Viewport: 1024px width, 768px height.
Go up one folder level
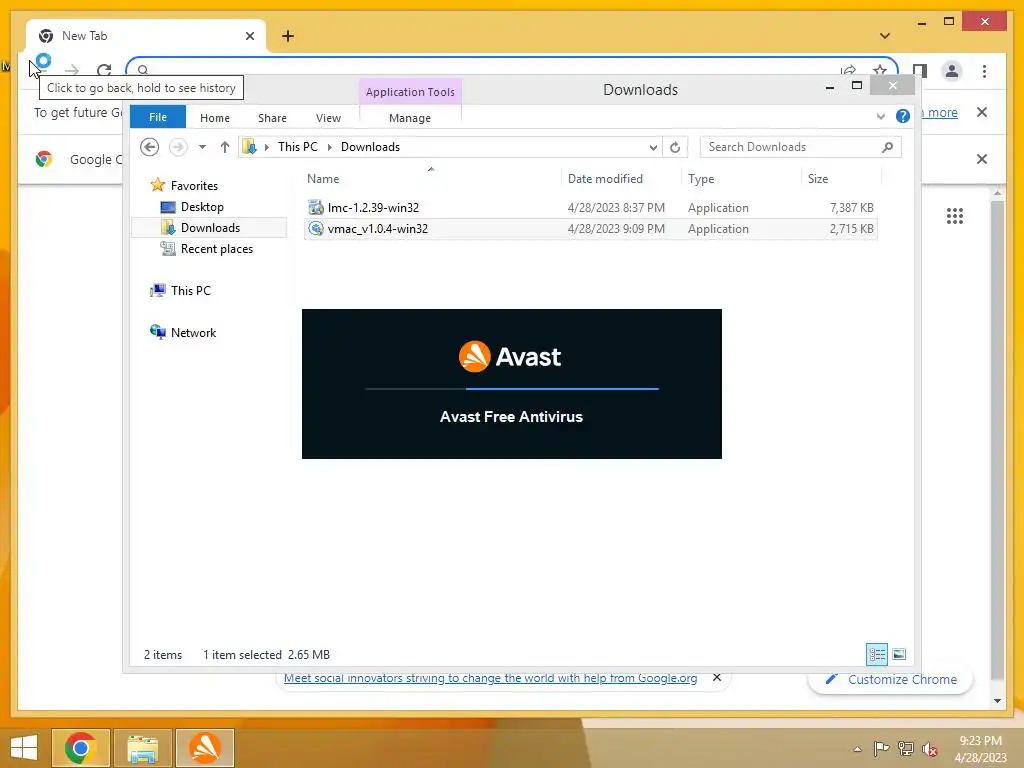(225, 147)
